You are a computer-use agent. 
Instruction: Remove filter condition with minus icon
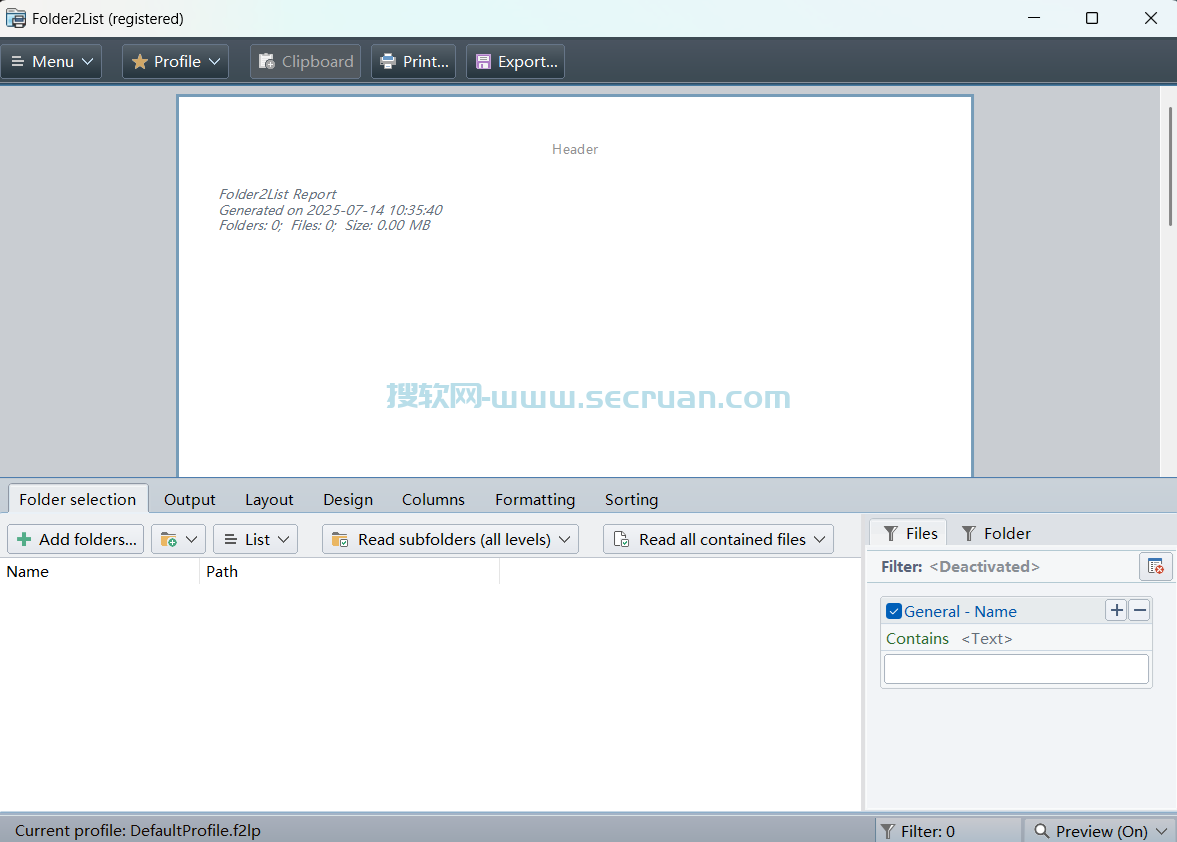(1139, 610)
